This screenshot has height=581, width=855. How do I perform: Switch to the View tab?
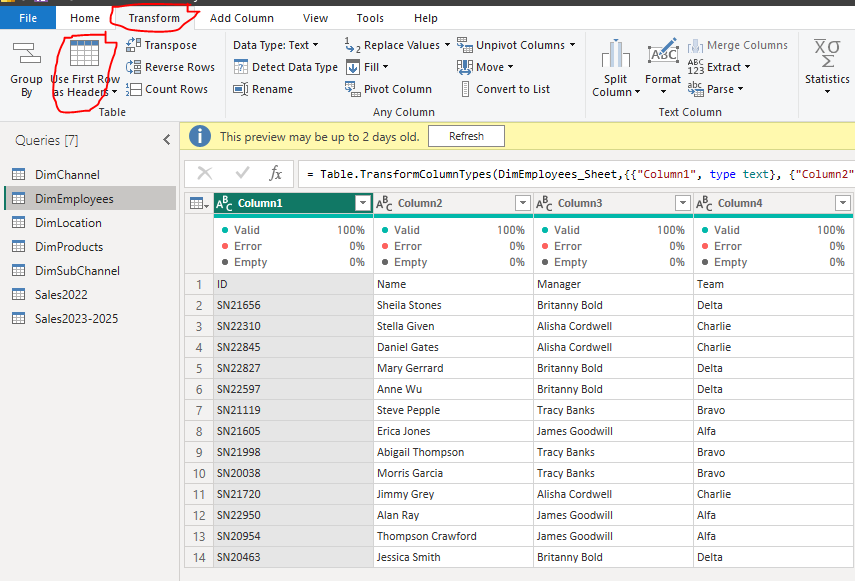315,18
